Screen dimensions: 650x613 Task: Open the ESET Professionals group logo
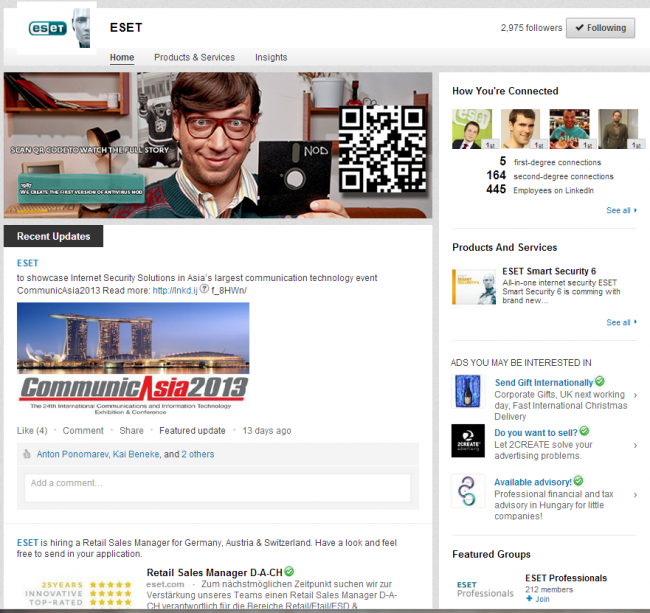pyautogui.click(x=485, y=589)
